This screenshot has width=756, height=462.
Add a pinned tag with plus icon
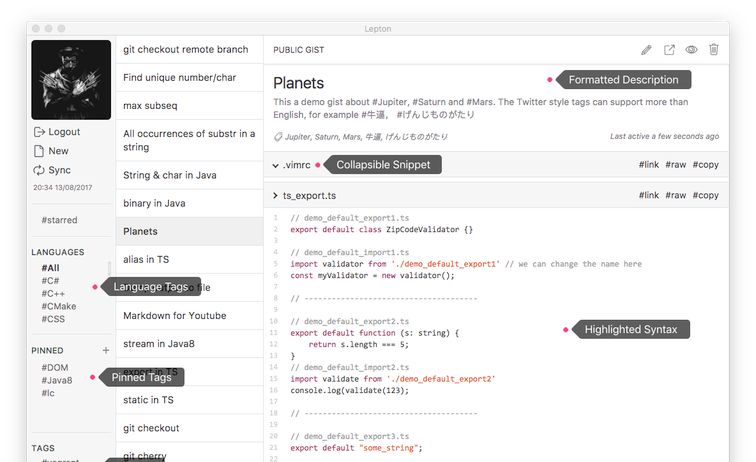click(x=106, y=351)
